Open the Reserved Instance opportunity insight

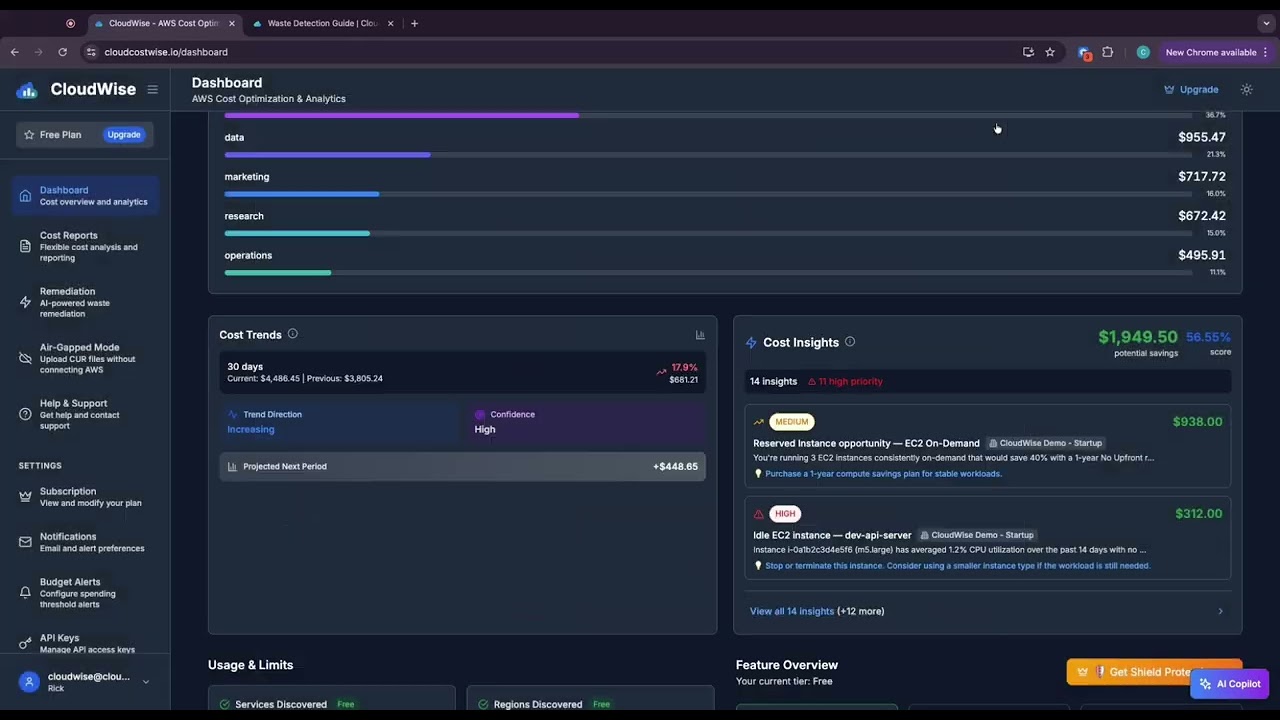(988, 447)
